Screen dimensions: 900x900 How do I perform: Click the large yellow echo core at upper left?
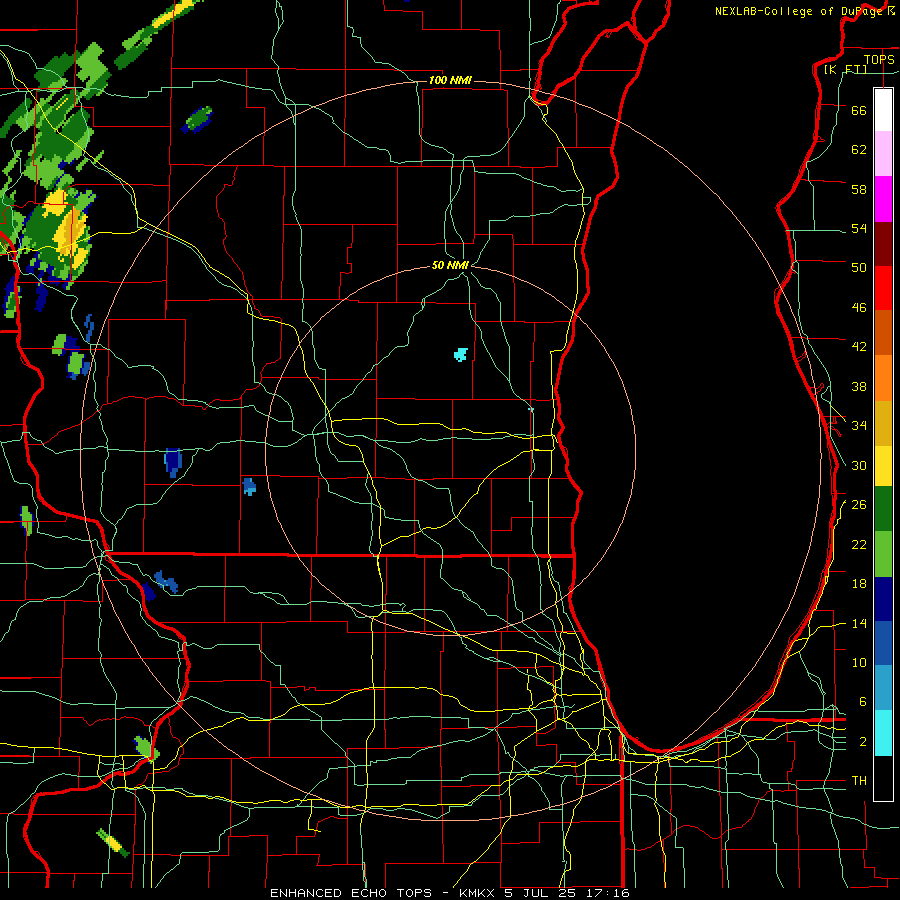point(69,231)
